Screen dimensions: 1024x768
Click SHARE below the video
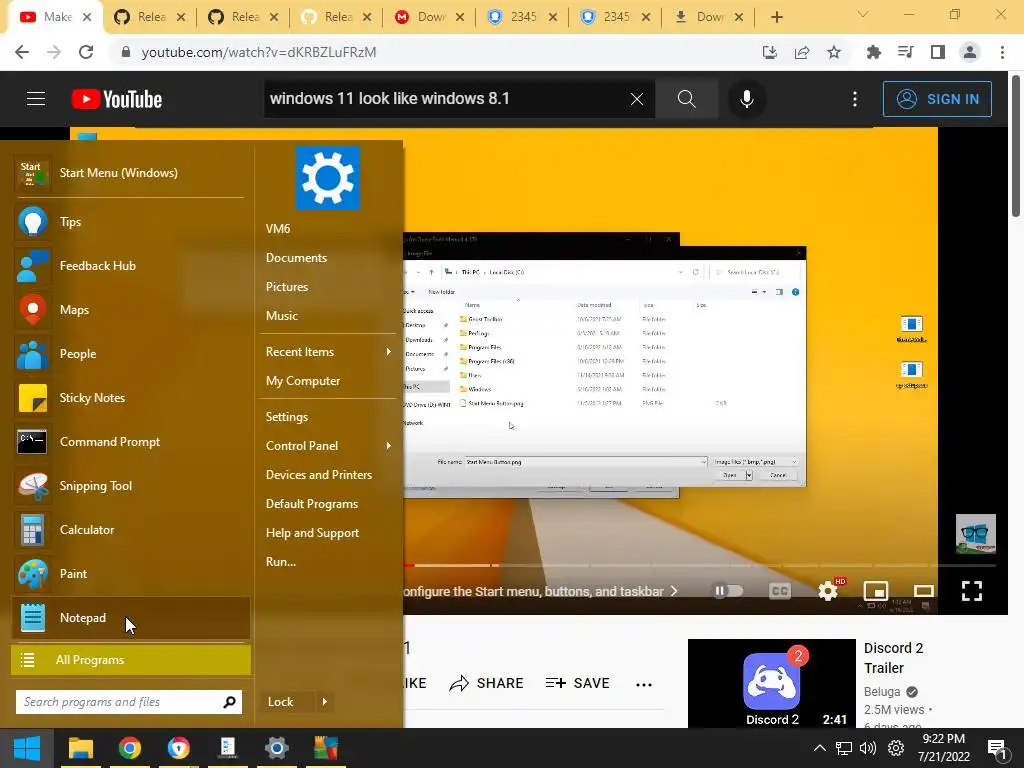point(487,683)
